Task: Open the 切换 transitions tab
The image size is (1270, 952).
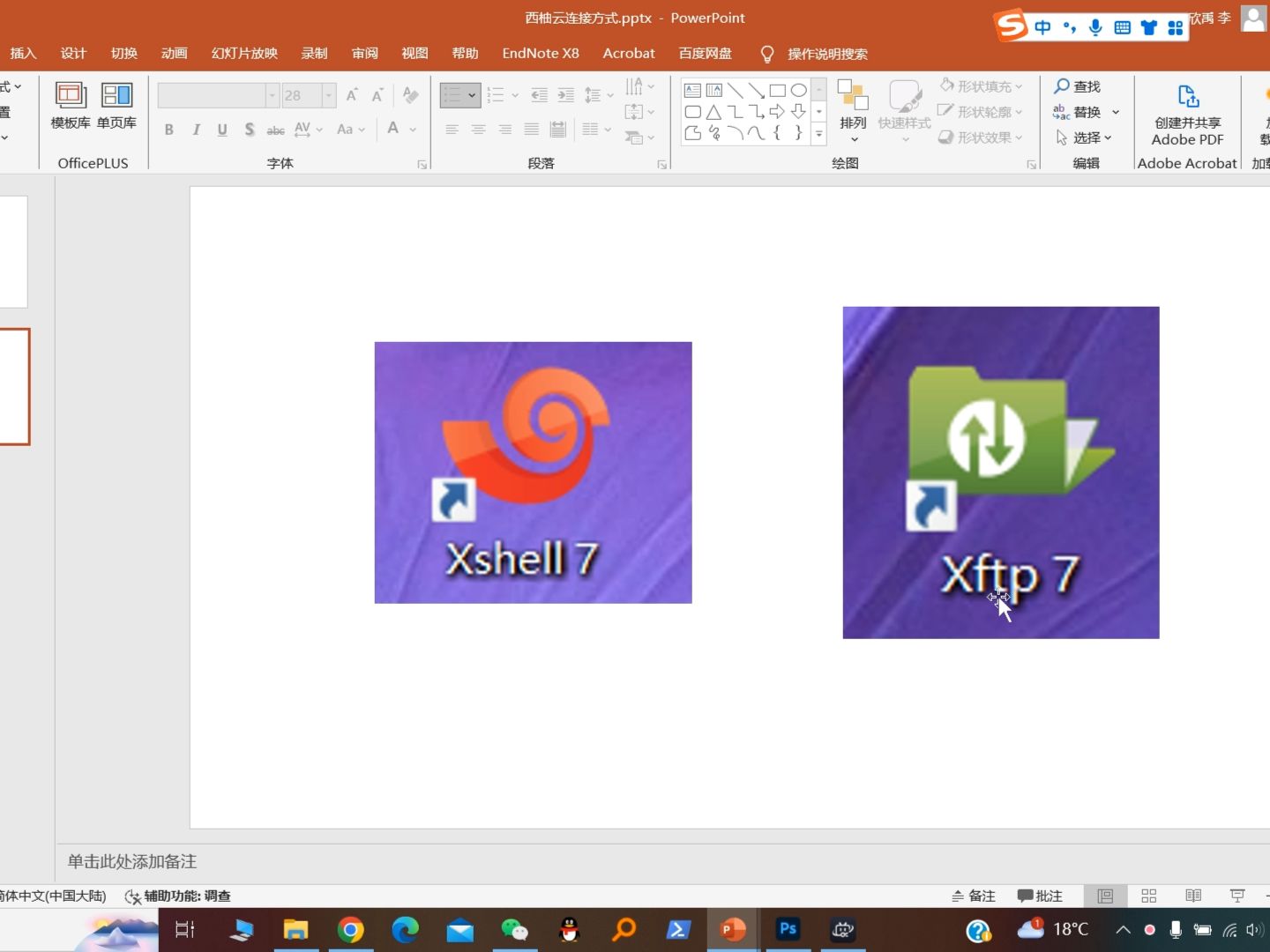Action: tap(124, 53)
